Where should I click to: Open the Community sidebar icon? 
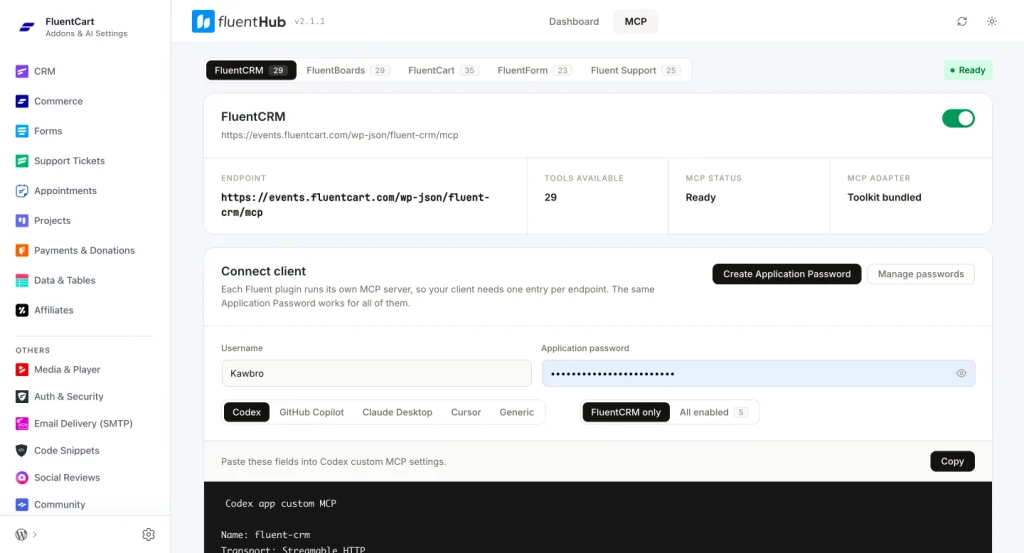tap(22, 505)
